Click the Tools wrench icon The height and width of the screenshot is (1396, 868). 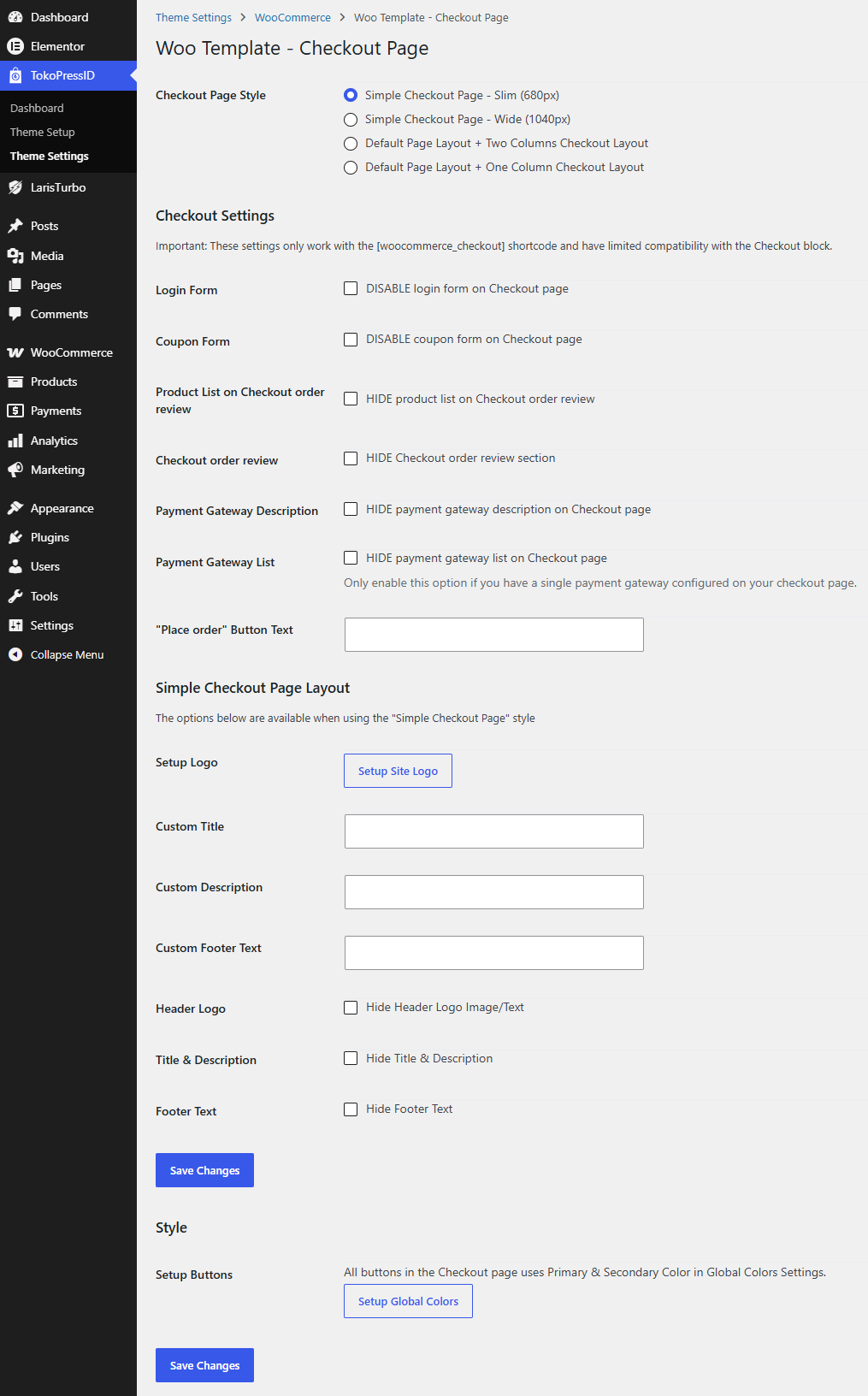point(15,596)
